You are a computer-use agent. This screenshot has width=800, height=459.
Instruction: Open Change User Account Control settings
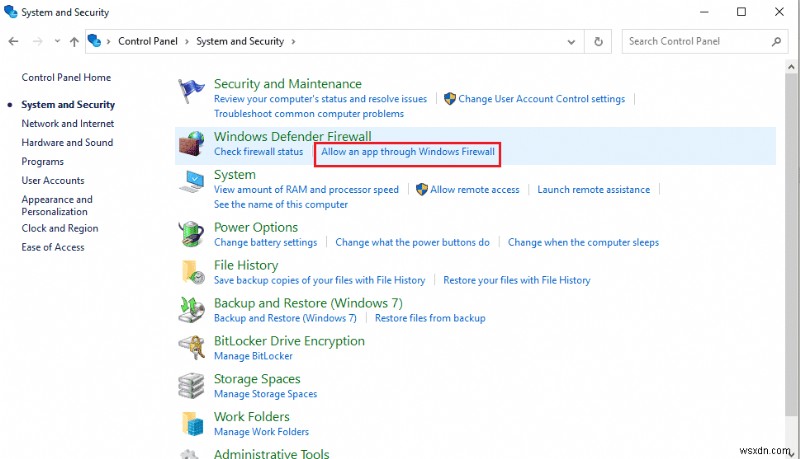[x=541, y=99]
